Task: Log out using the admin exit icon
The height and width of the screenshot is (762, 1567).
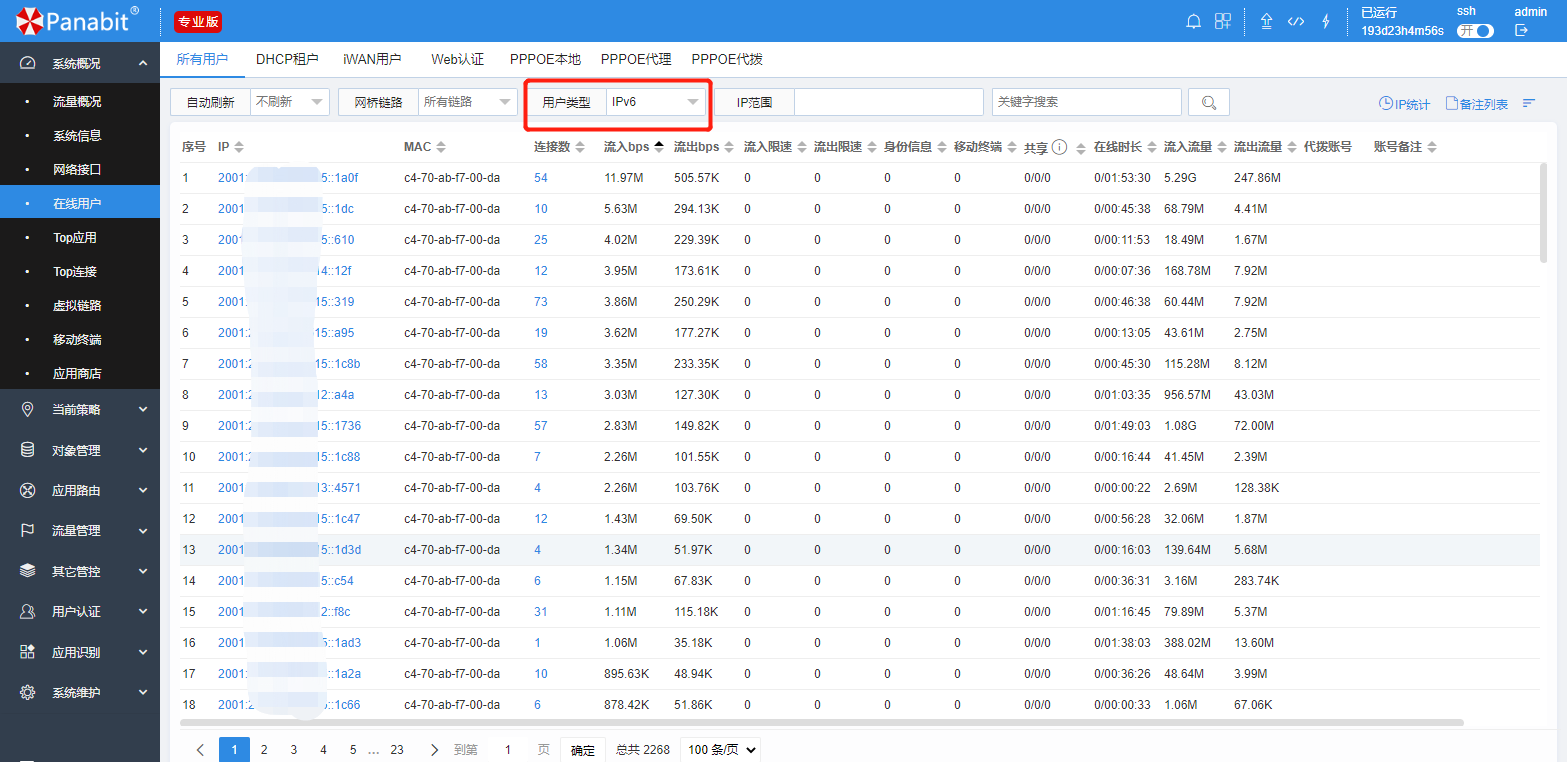Action: coord(1522,31)
